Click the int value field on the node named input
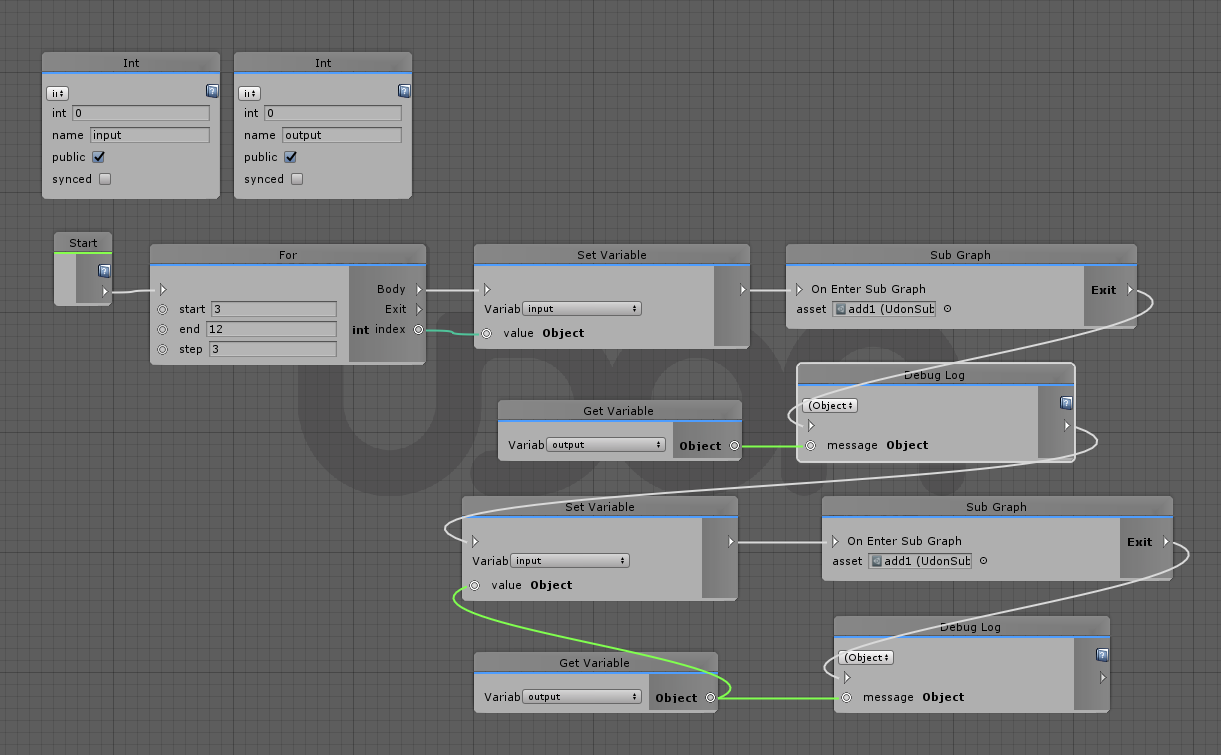Image resolution: width=1221 pixels, height=755 pixels. pyautogui.click(x=141, y=113)
